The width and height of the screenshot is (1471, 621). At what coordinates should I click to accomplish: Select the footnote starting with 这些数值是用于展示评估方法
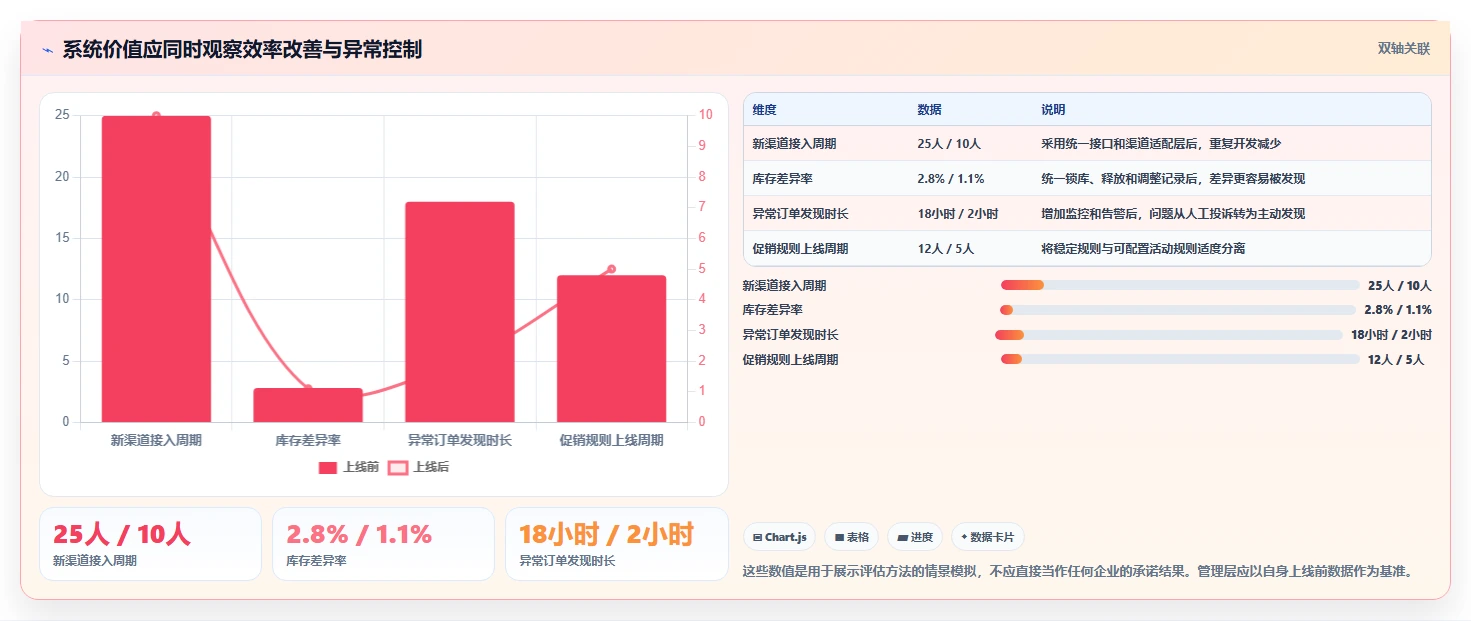(1078, 572)
